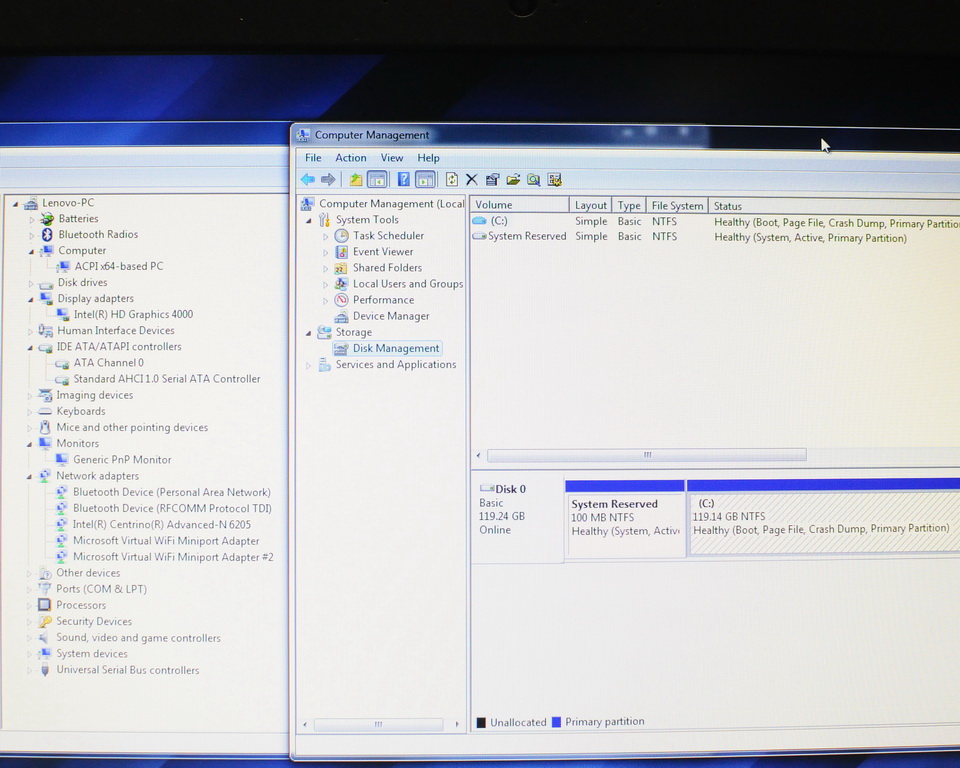Click the blue Primary partition legend swatch
Screen dimensions: 960x768
[557, 722]
